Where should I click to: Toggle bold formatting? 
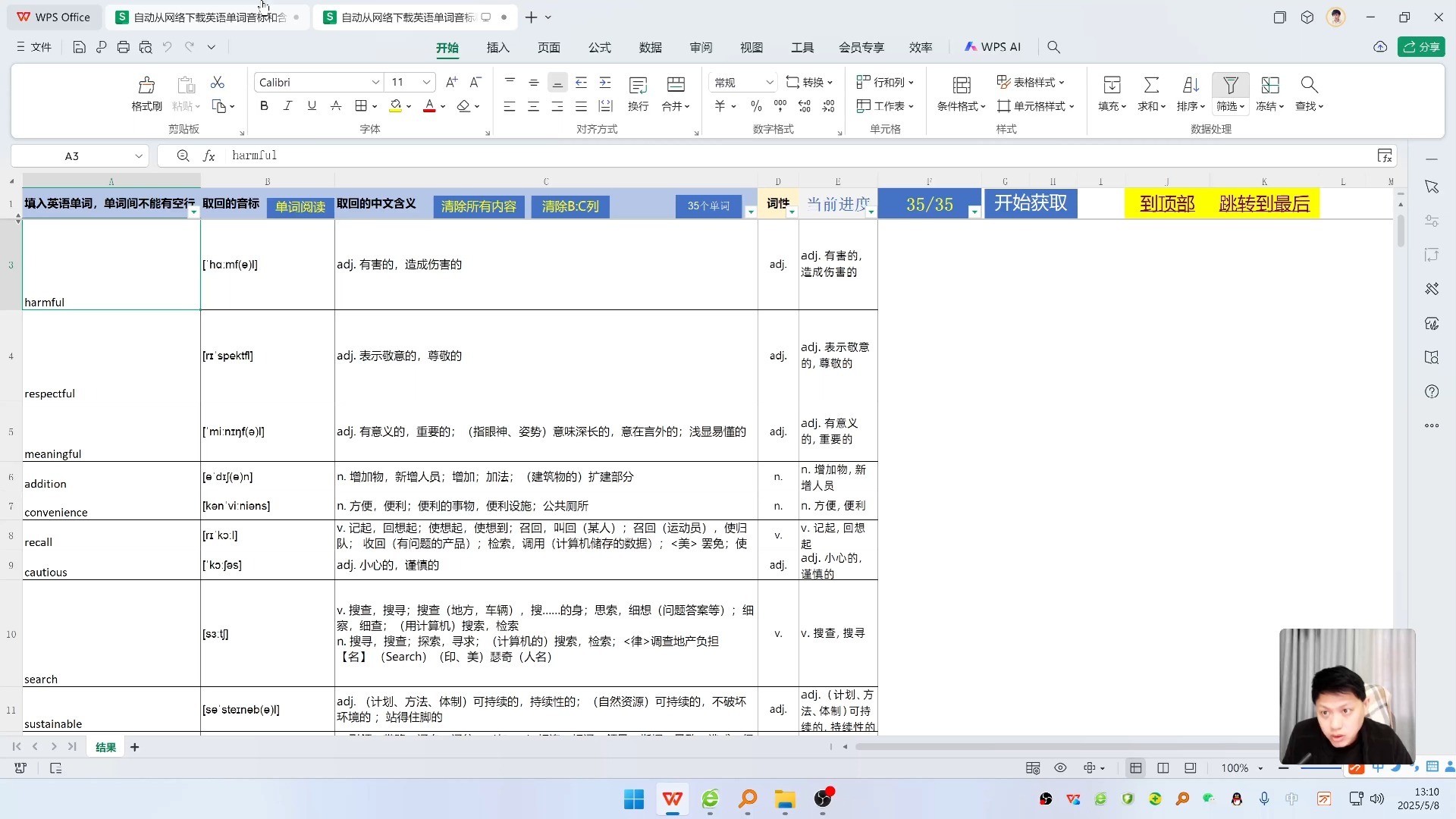264,105
